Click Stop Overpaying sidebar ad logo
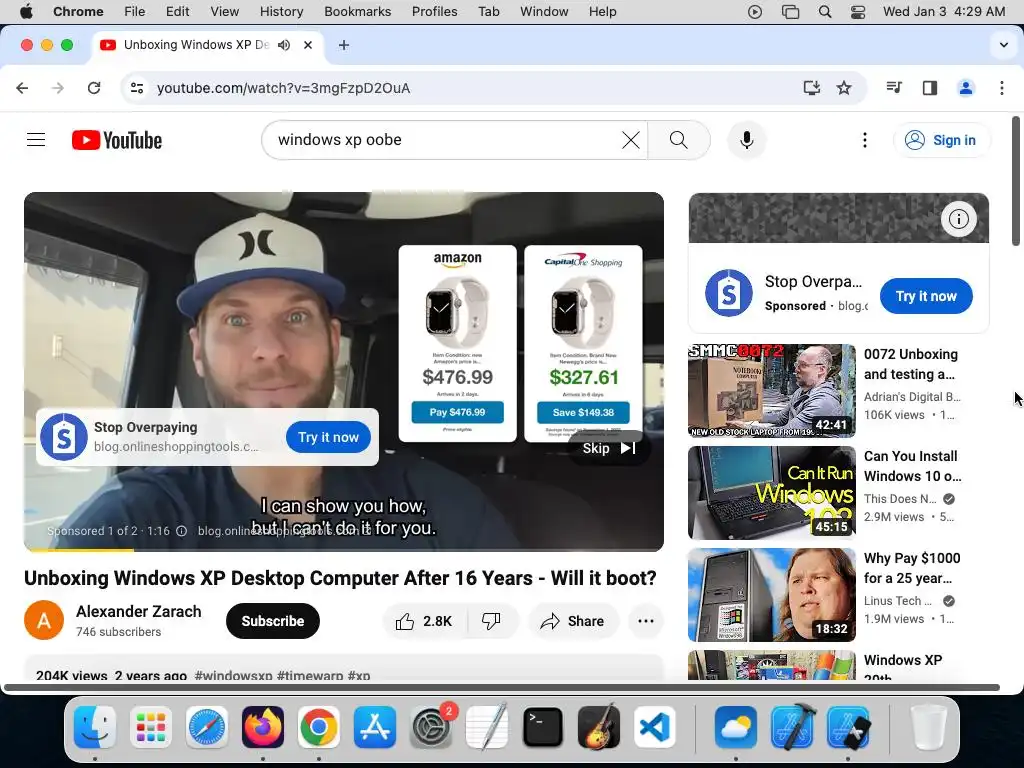The height and width of the screenshot is (768, 1024). 729,293
